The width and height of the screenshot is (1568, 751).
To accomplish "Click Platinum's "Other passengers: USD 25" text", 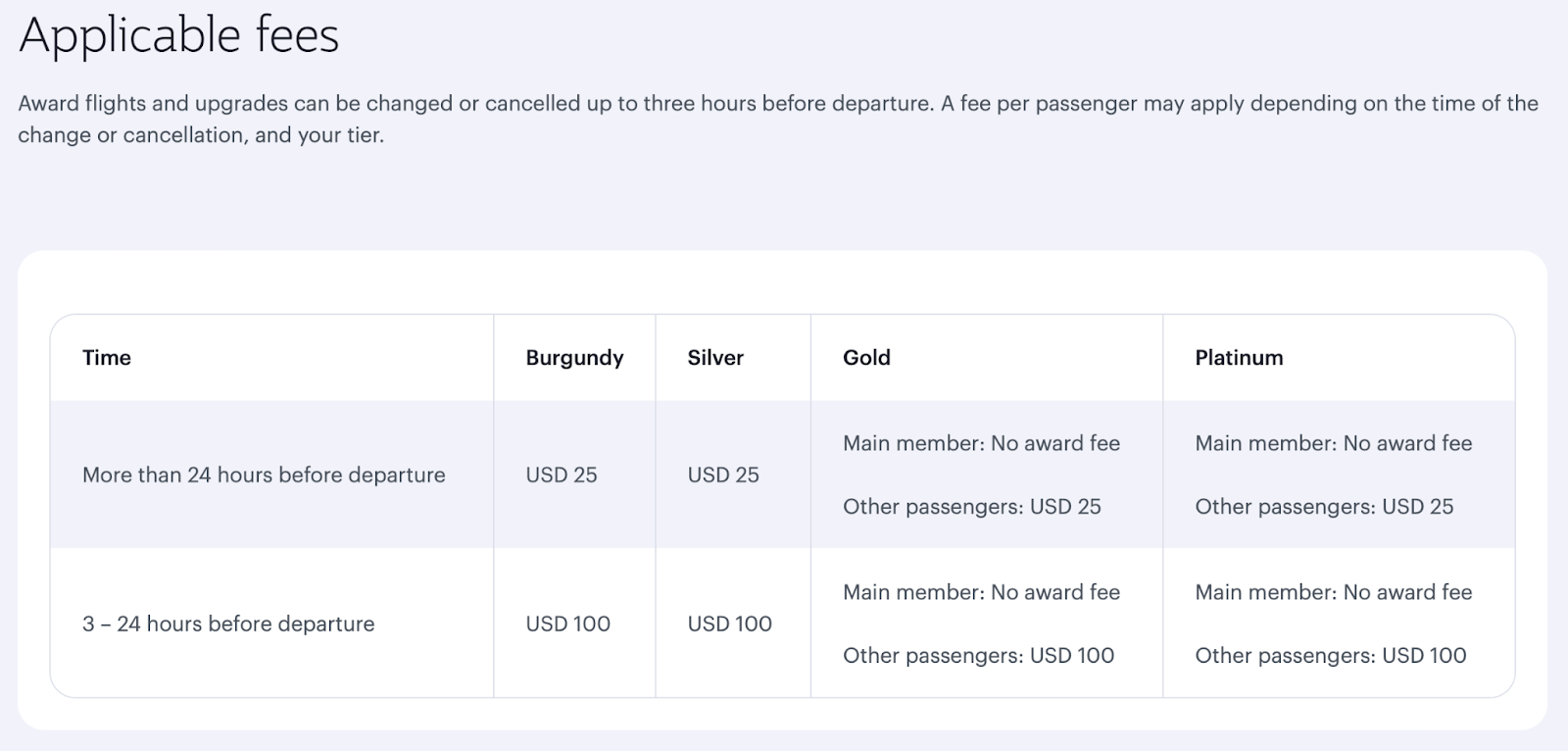I will click(1324, 507).
